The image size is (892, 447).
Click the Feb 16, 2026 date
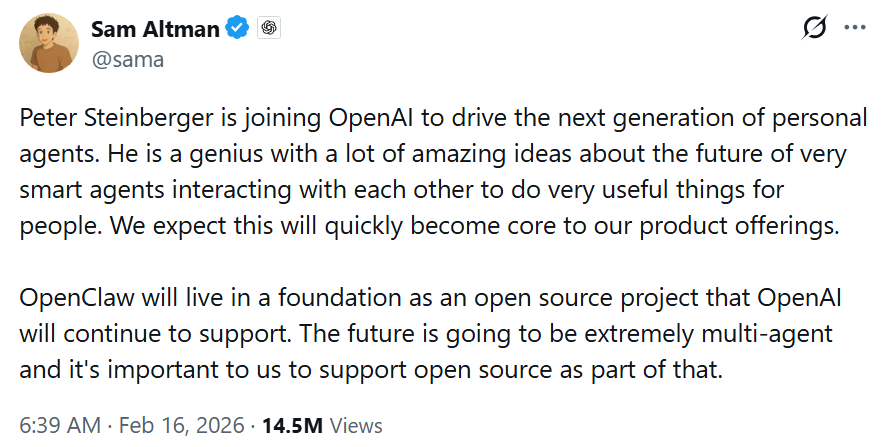tap(182, 425)
